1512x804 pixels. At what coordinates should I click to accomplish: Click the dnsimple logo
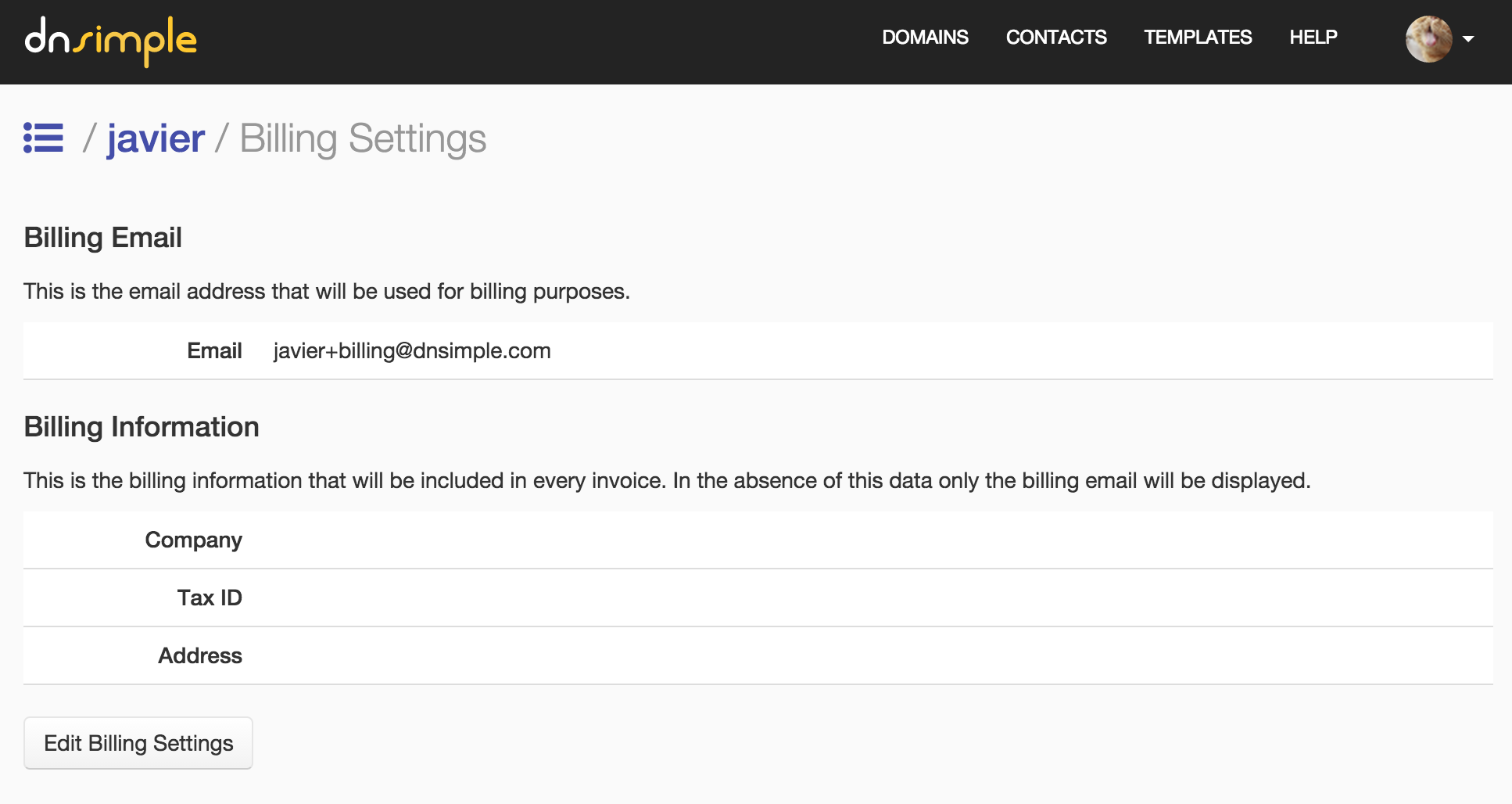110,41
